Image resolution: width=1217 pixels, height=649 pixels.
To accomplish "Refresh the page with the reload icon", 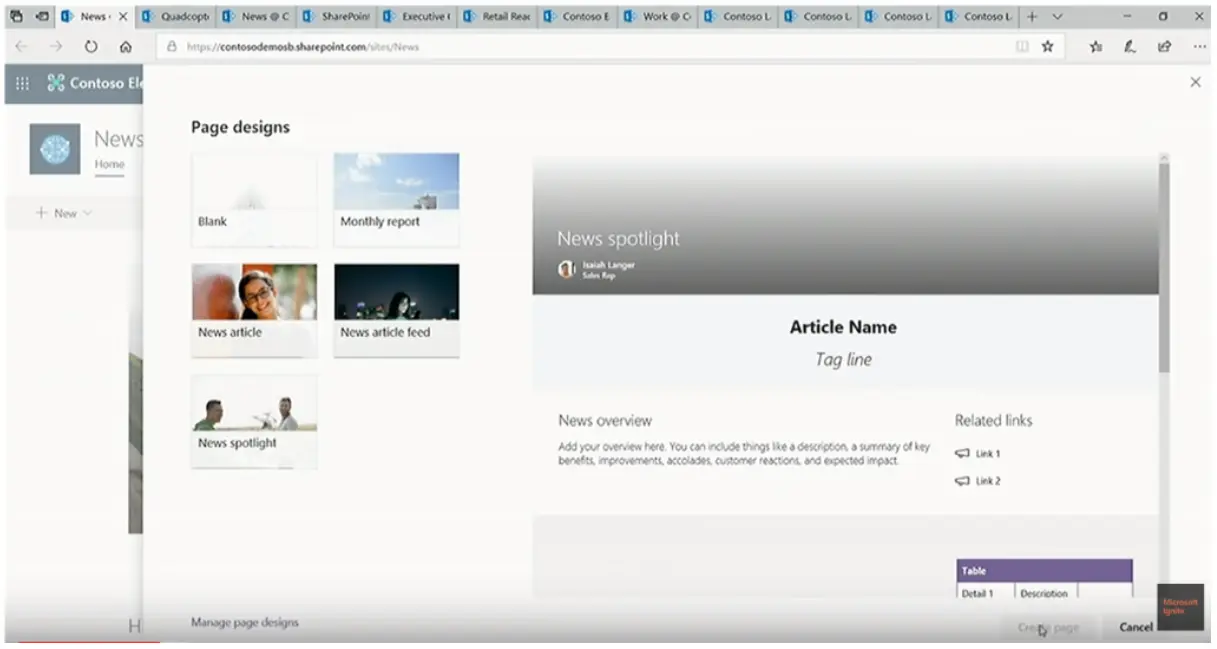I will pos(90,46).
